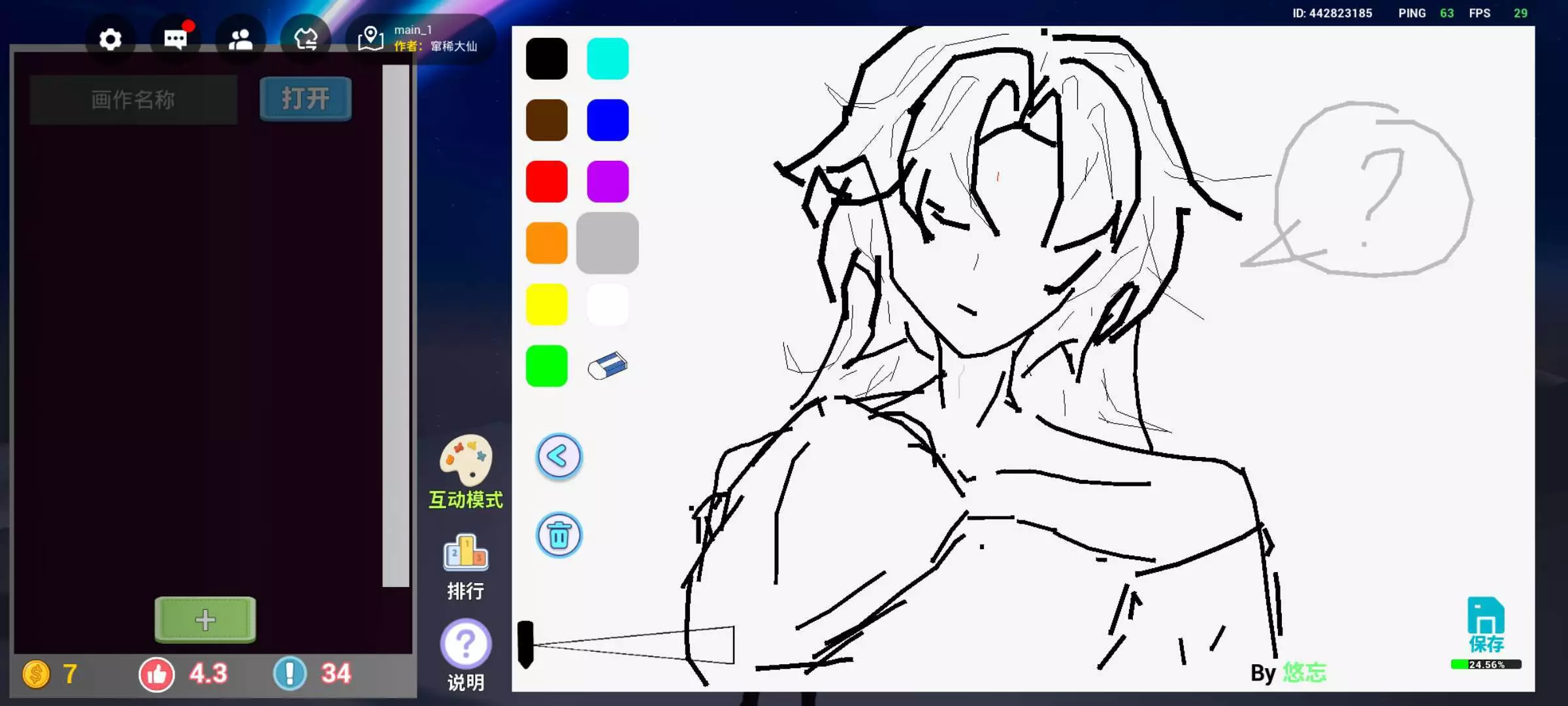Choose the gray color swatch
The width and height of the screenshot is (1568, 706).
pos(607,243)
